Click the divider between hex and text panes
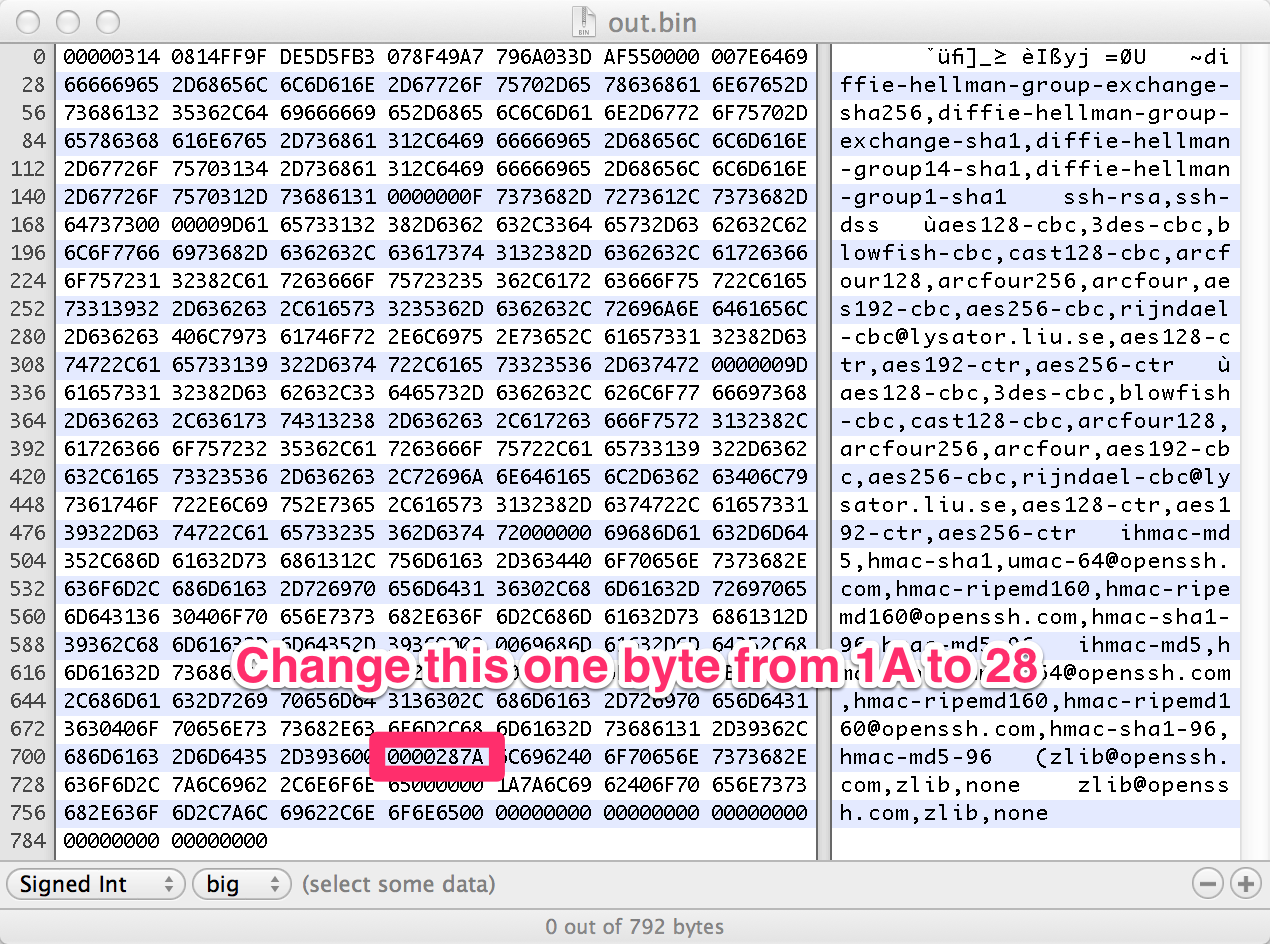 tap(823, 450)
